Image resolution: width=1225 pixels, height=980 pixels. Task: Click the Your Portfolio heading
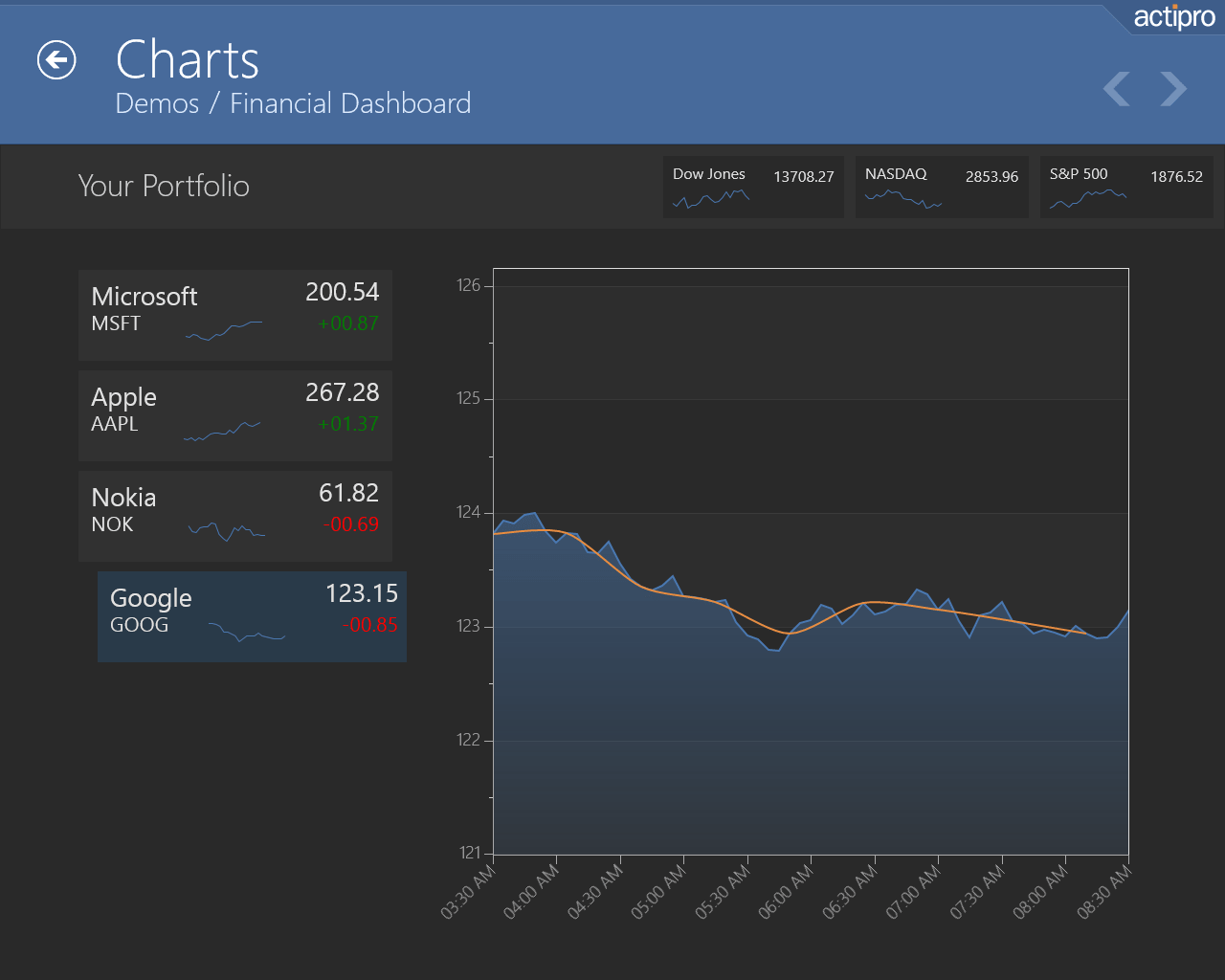[x=164, y=186]
